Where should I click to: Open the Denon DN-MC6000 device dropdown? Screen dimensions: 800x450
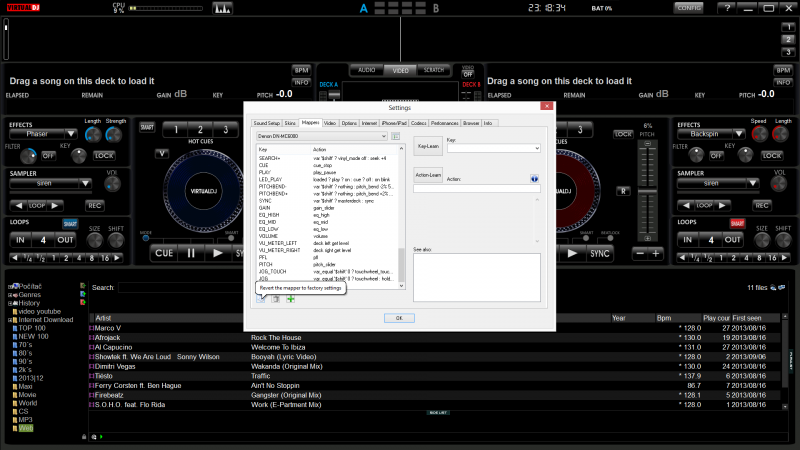[x=321, y=135]
